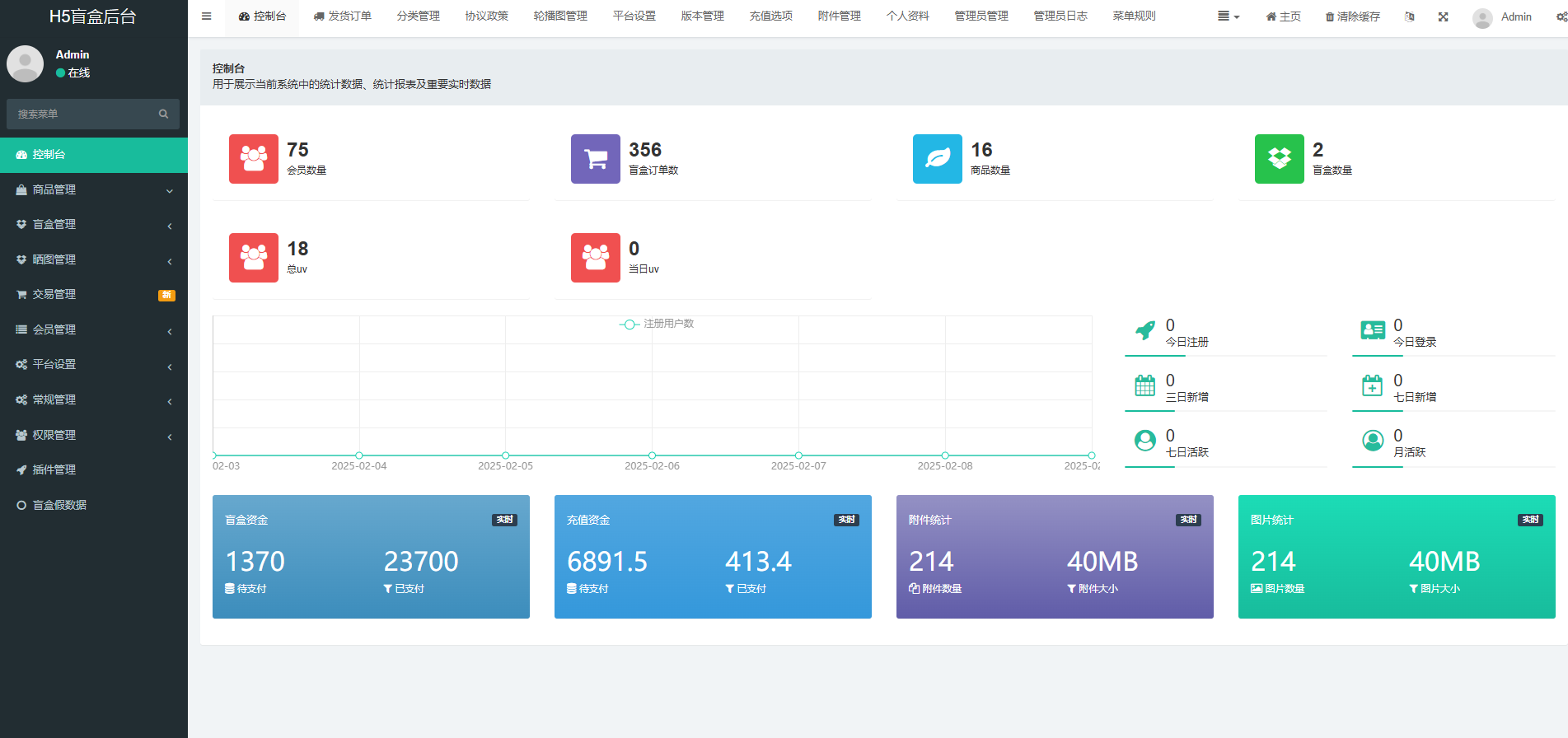
Task: Click the fullscreen toggle icon
Action: pyautogui.click(x=1443, y=16)
